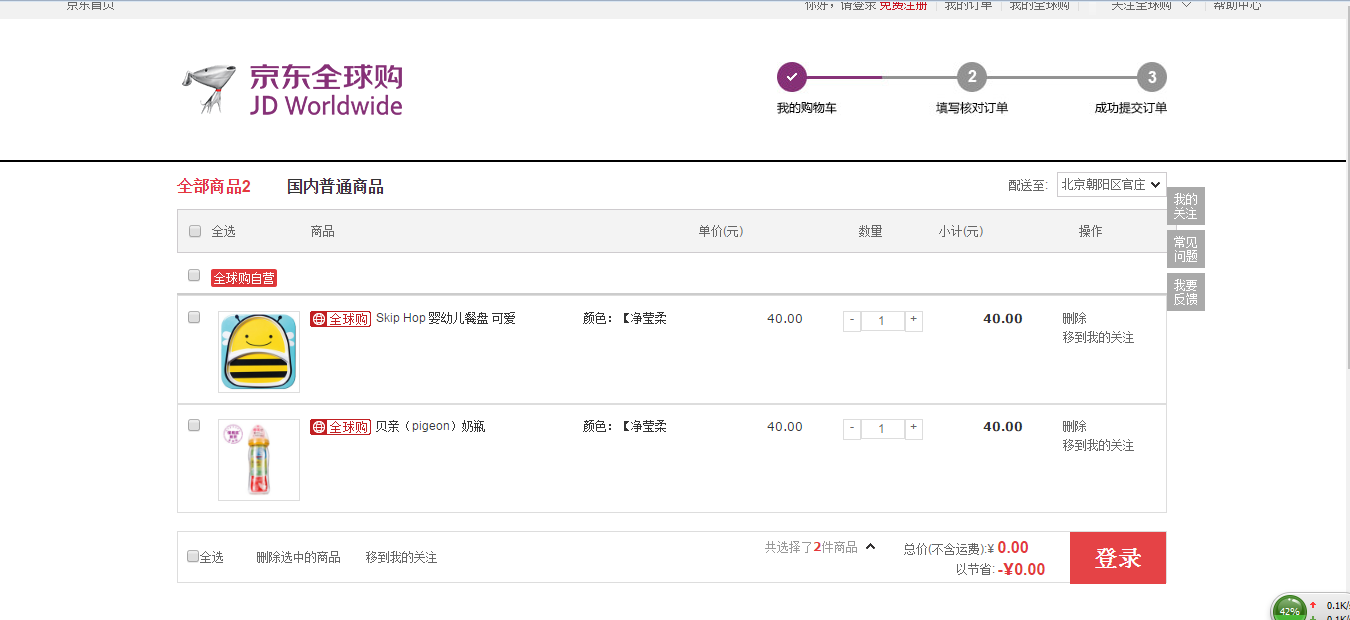Click the quantity field for Skip Hop 餐盘
Viewport: 1350px width, 620px height.
coord(882,321)
